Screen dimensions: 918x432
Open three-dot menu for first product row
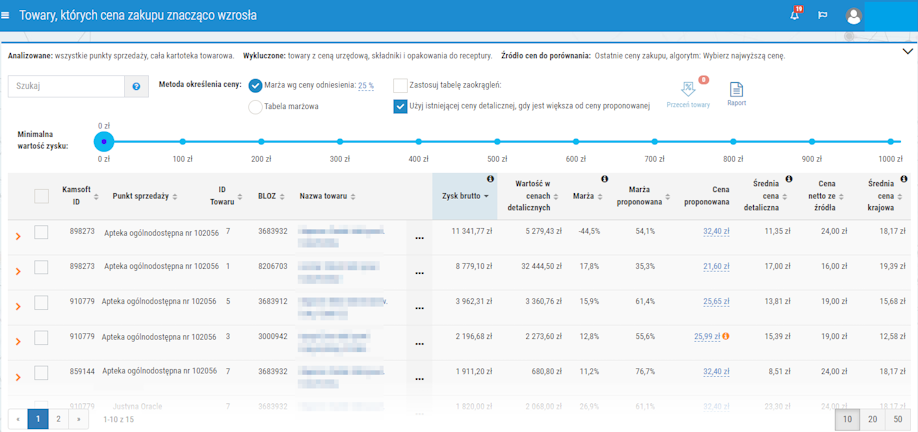pos(419,238)
